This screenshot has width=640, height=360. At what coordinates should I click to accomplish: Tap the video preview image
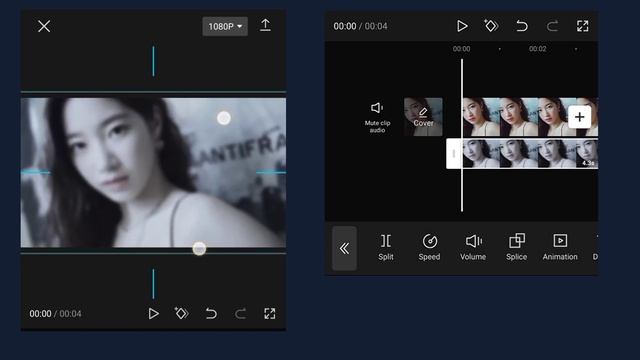point(153,172)
